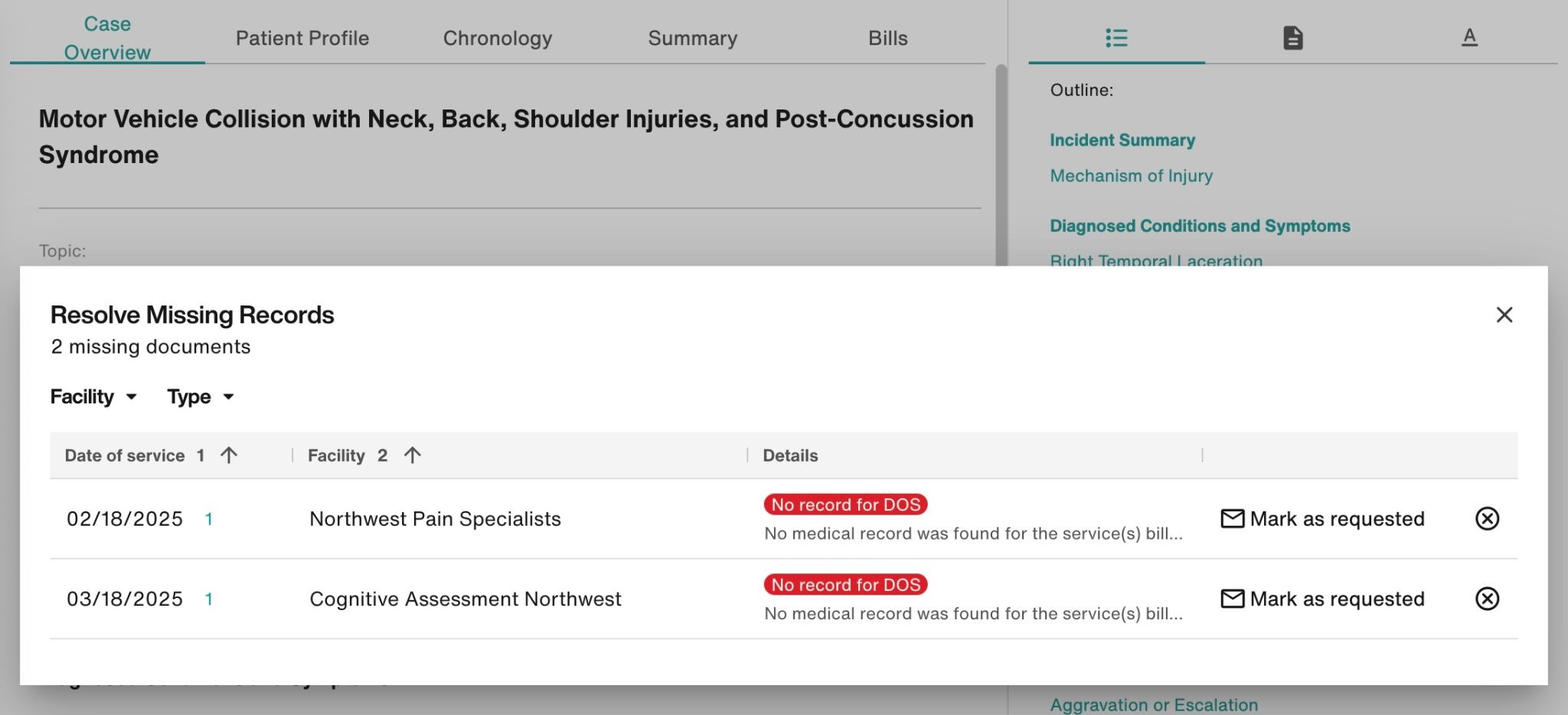Dismiss the Northwest Pain Specialists missing record

pos(1487,519)
